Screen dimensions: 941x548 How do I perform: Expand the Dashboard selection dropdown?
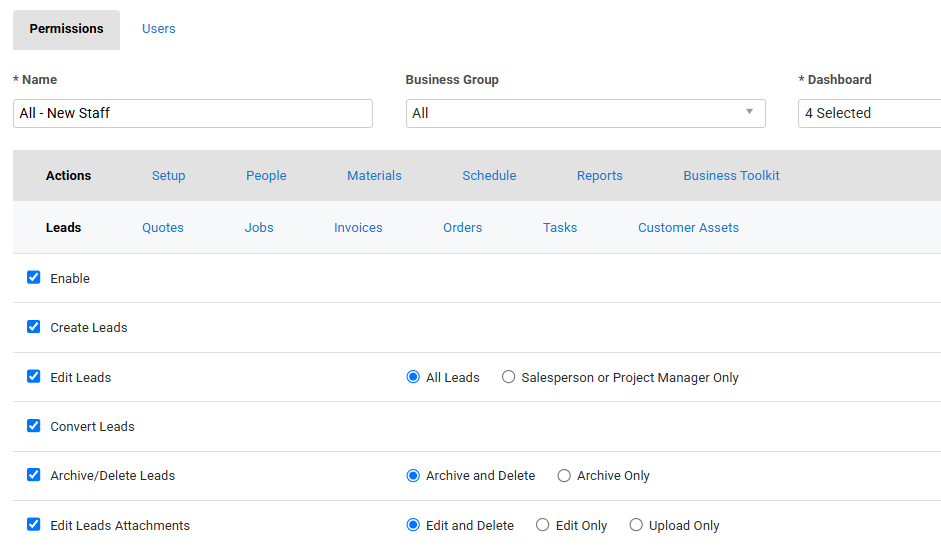(x=868, y=113)
